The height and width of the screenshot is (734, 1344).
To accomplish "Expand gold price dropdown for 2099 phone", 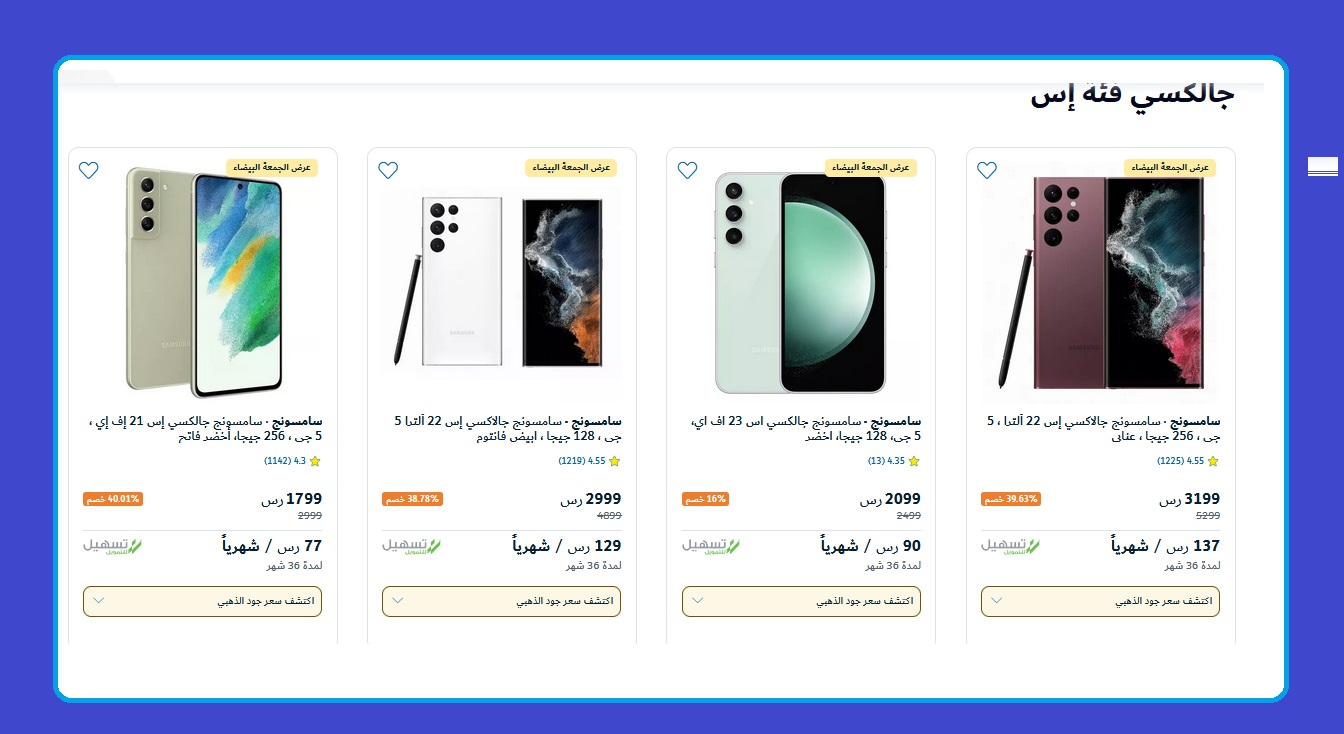I will (x=801, y=601).
